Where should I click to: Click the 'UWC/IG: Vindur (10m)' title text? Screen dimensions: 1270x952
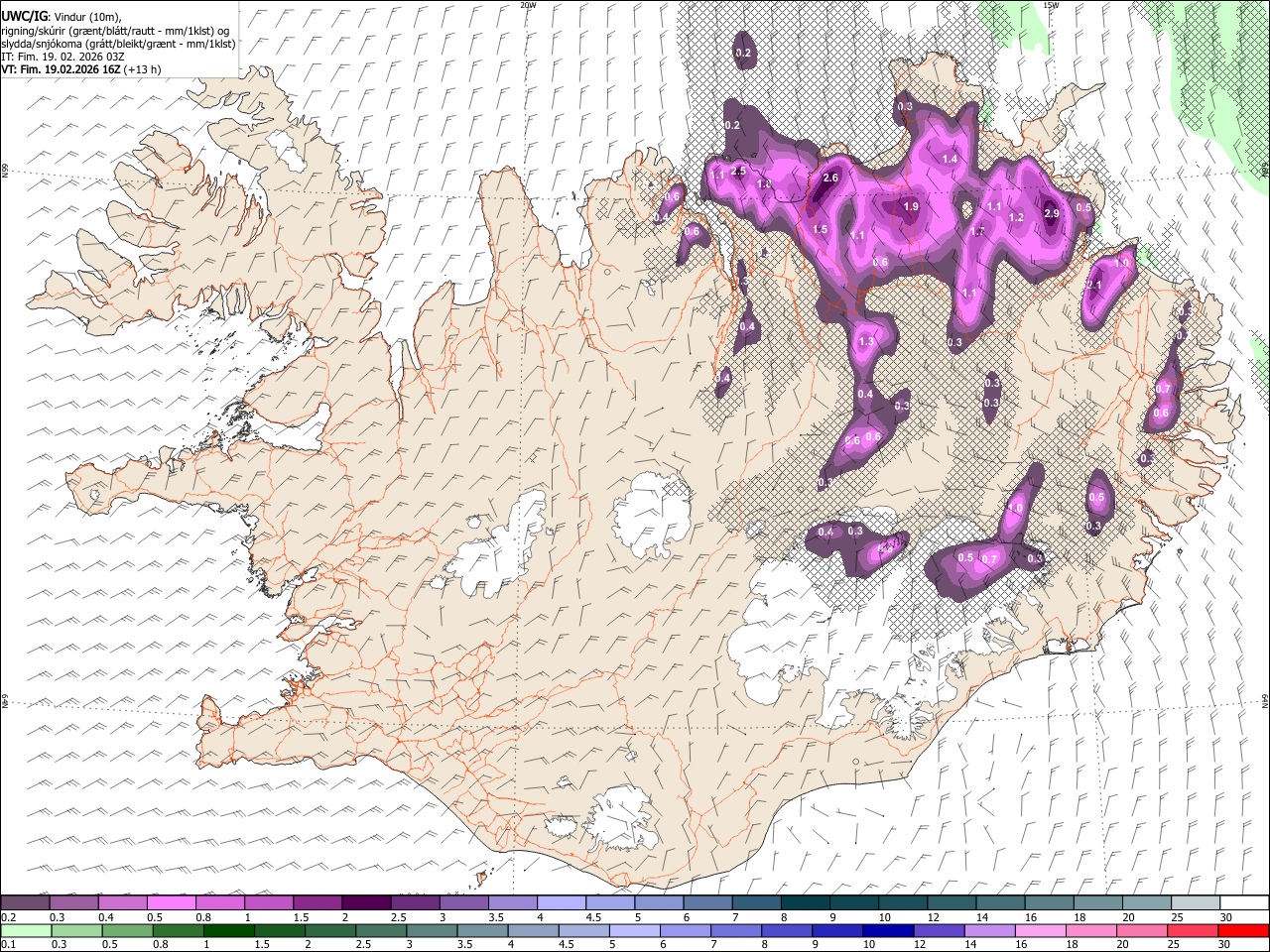(x=62, y=16)
